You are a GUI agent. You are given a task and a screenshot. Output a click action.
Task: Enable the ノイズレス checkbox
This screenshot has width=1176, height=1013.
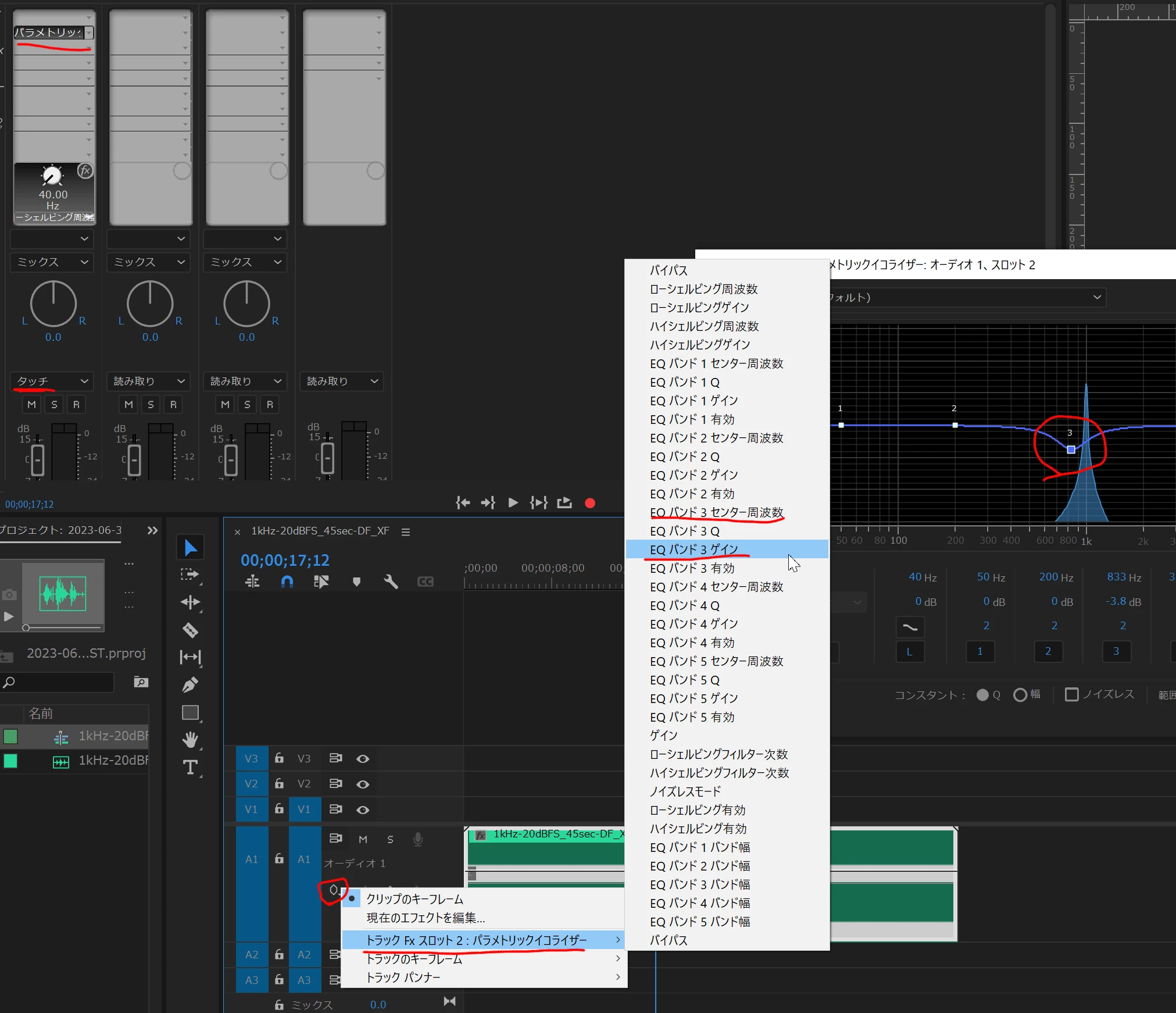[1071, 694]
